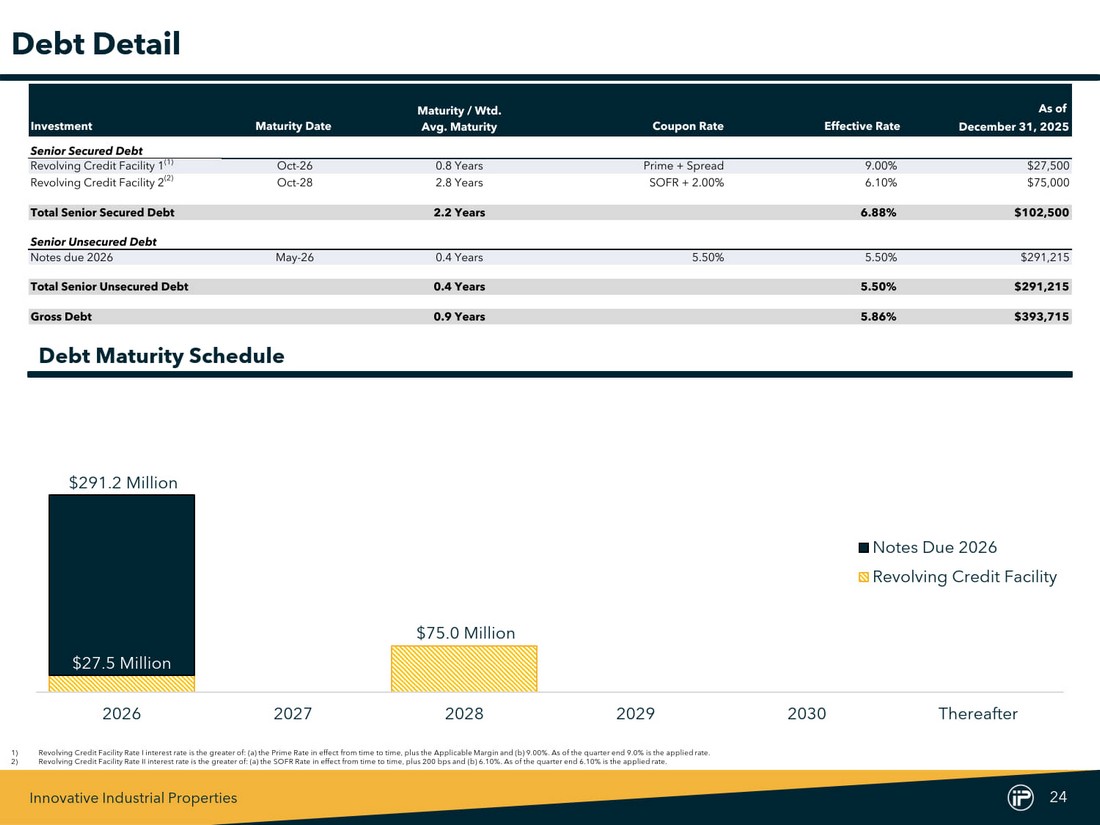Click the Innovative Industrial Properties logo icon
Viewport: 1100px width, 825px height.
1020,797
